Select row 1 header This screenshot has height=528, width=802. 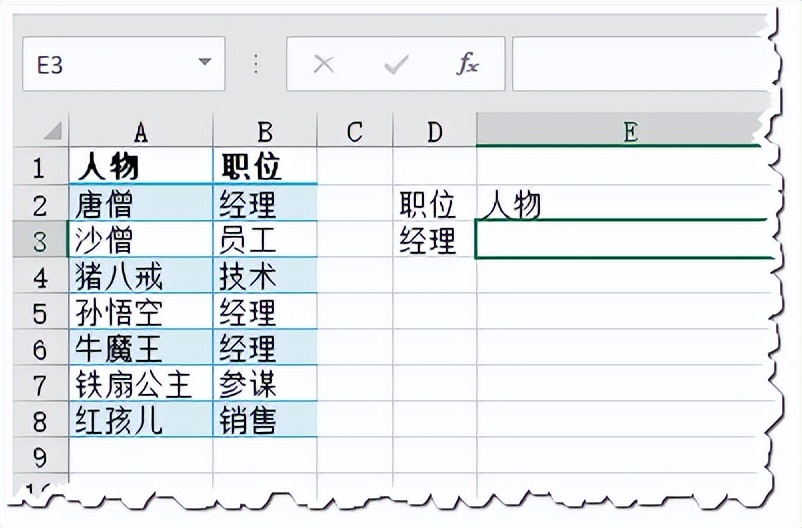pyautogui.click(x=40, y=167)
